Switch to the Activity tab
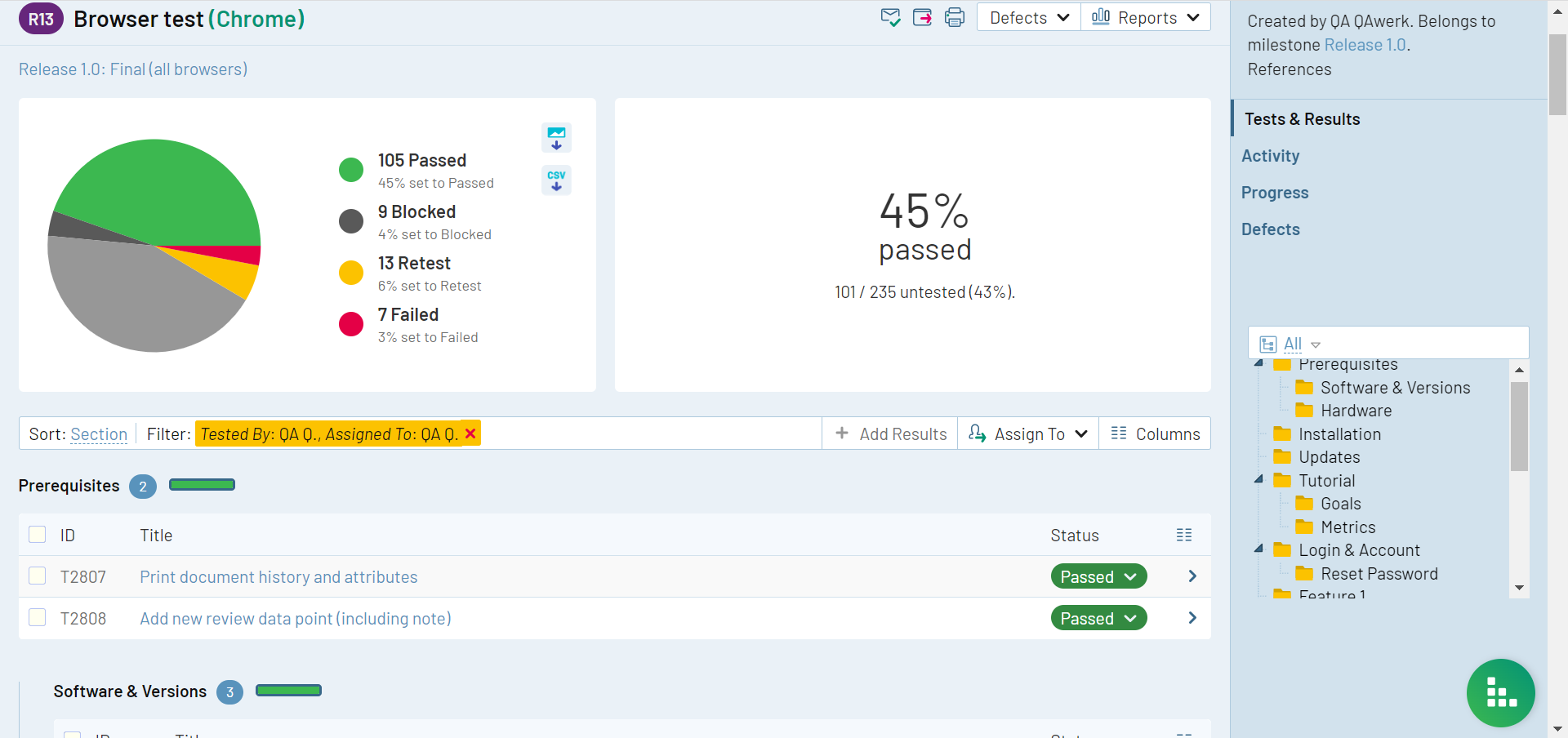The image size is (1568, 738). tap(1270, 156)
